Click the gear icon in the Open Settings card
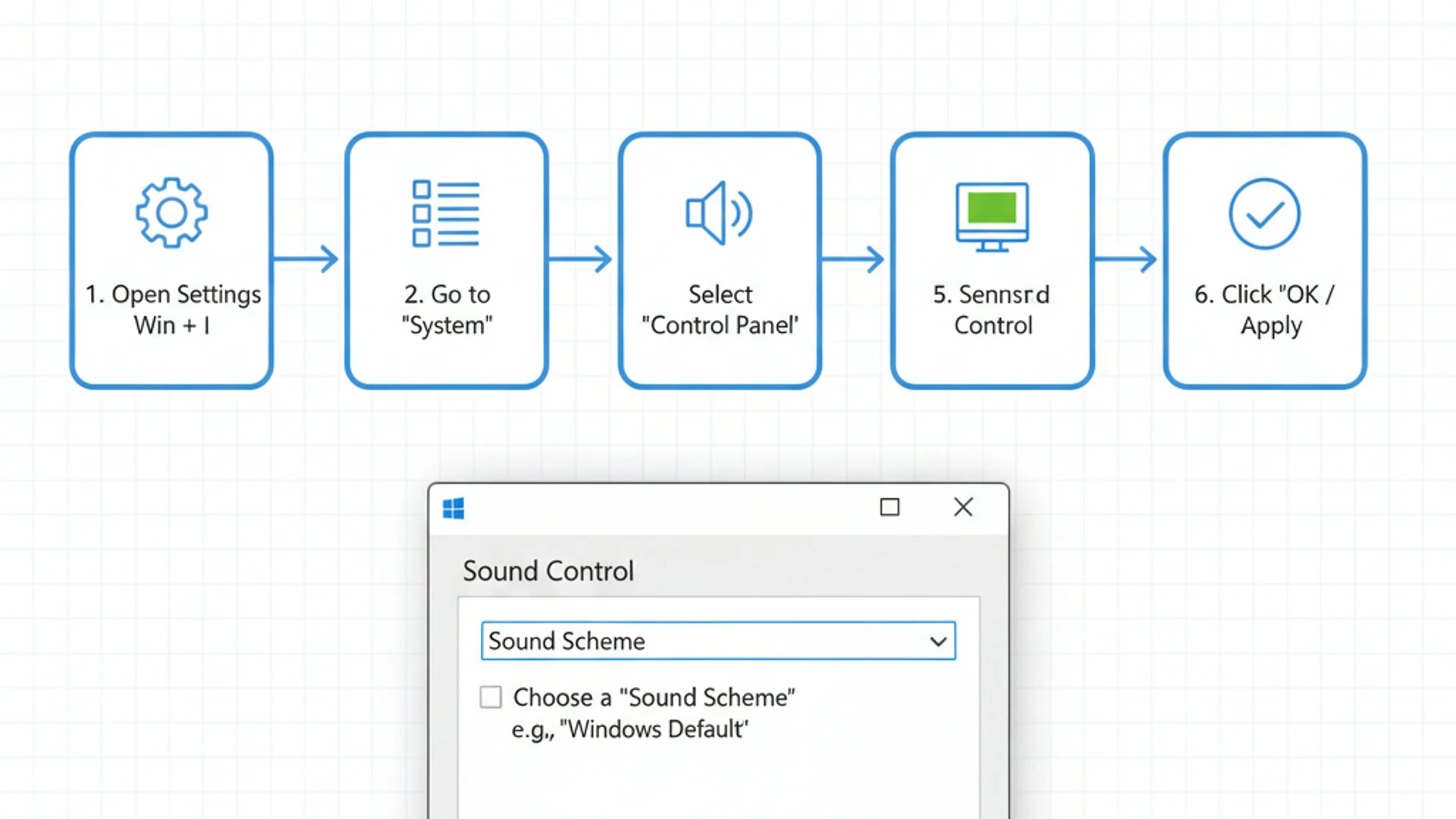The width and height of the screenshot is (1456, 819). click(171, 213)
